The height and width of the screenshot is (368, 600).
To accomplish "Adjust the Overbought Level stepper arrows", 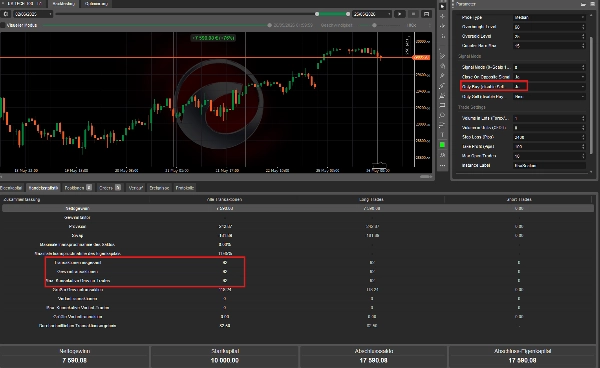I will coord(583,27).
